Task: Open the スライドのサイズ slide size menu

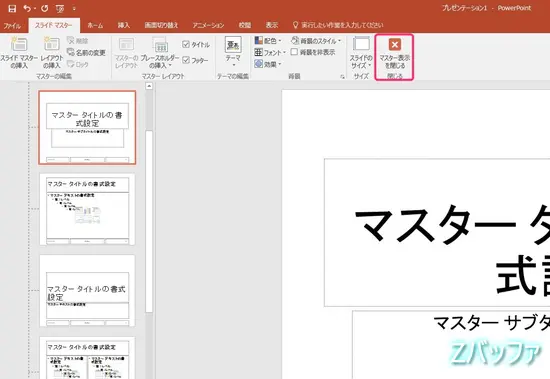Action: coord(361,53)
